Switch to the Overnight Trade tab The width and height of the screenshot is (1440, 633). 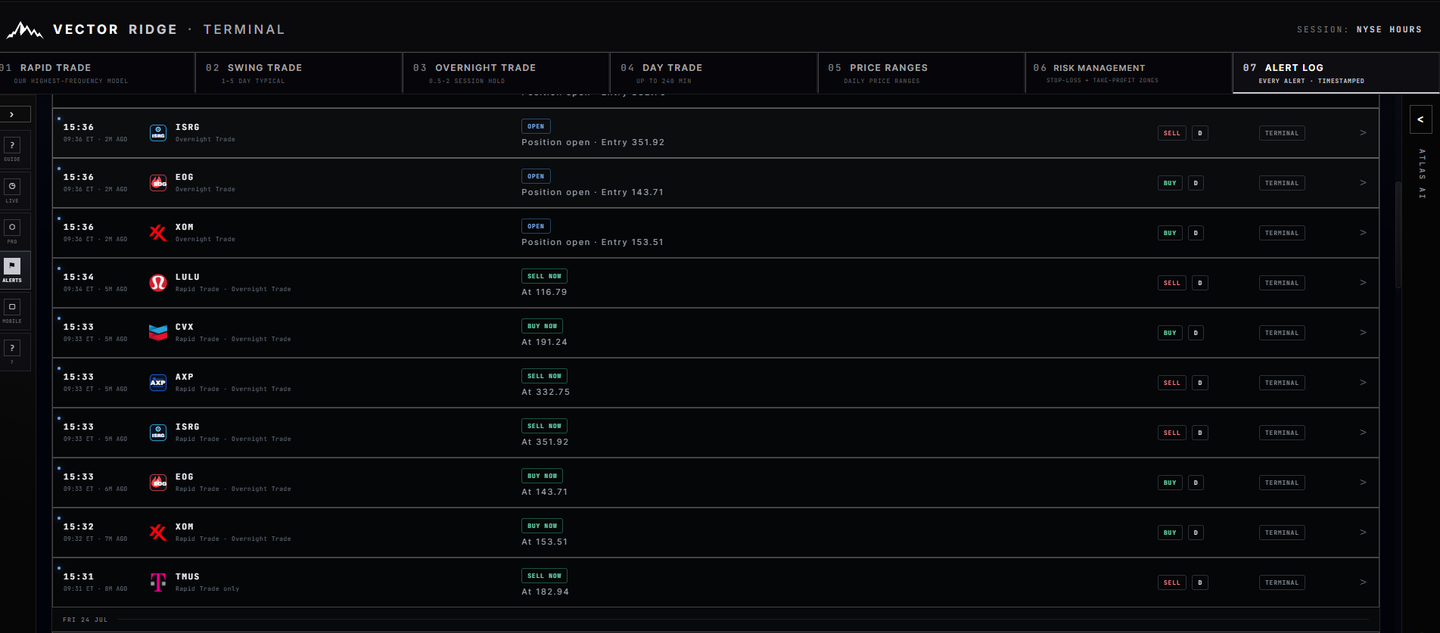tap(506, 73)
